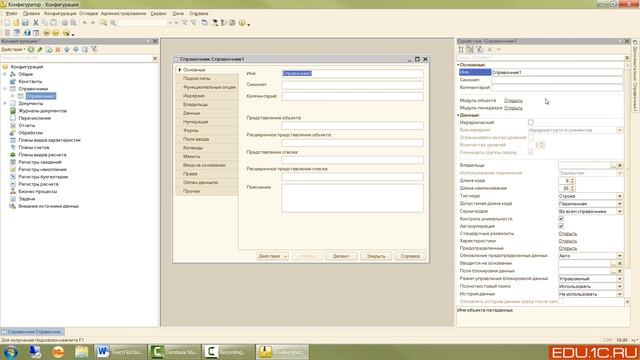
Task: Click the Закрыть button
Action: [376, 256]
